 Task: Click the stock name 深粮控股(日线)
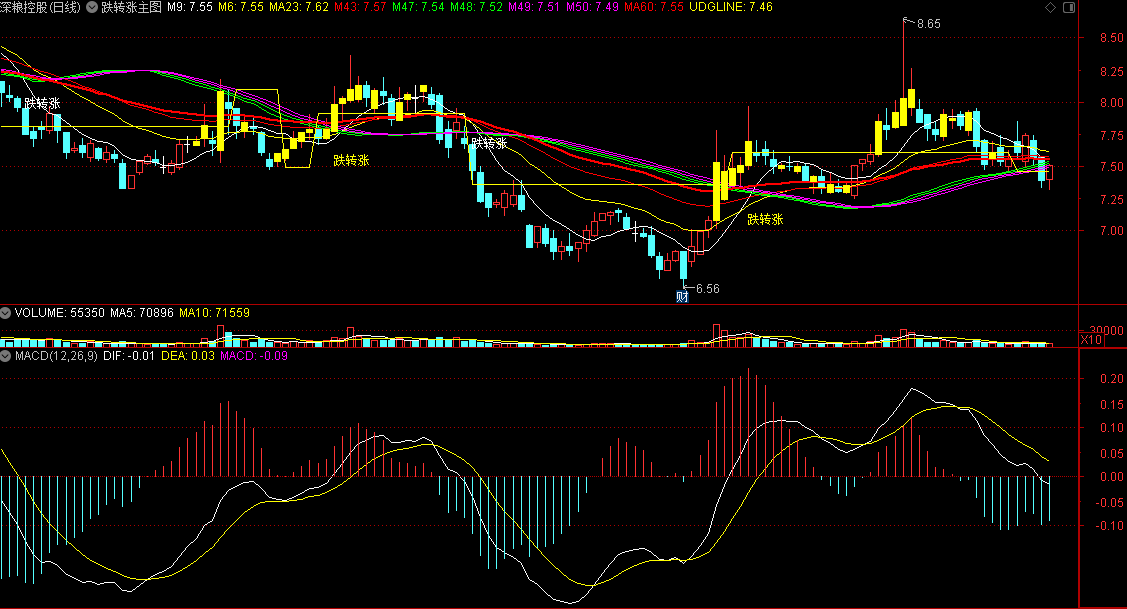click(x=41, y=7)
